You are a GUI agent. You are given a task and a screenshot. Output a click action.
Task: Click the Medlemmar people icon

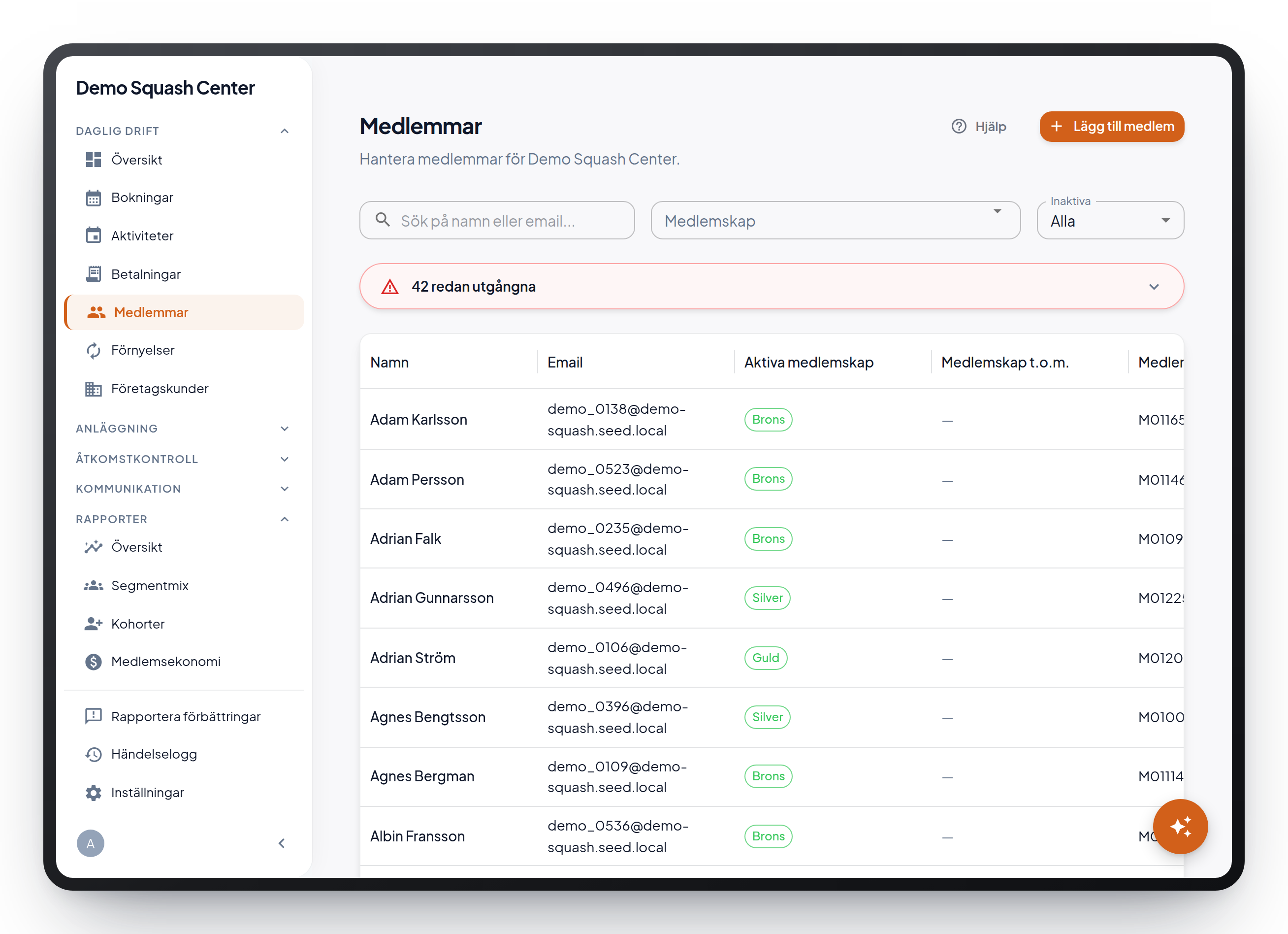pyautogui.click(x=96, y=312)
